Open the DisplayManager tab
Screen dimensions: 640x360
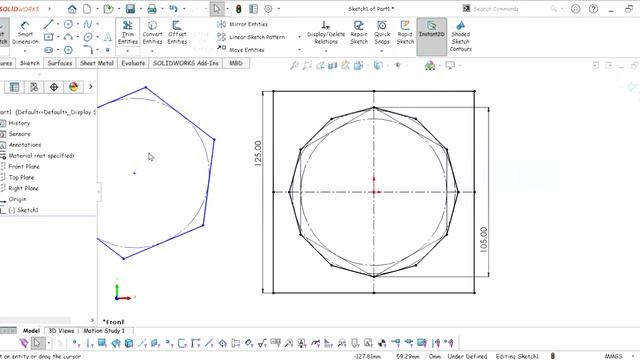(x=73, y=87)
